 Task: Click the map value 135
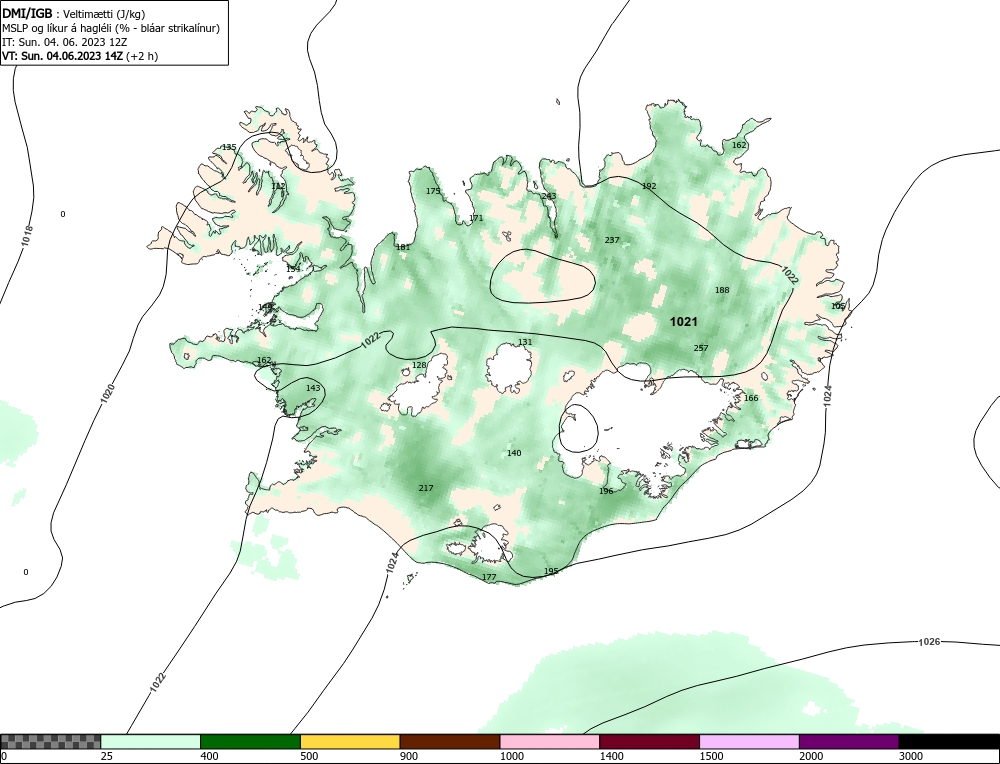click(228, 147)
